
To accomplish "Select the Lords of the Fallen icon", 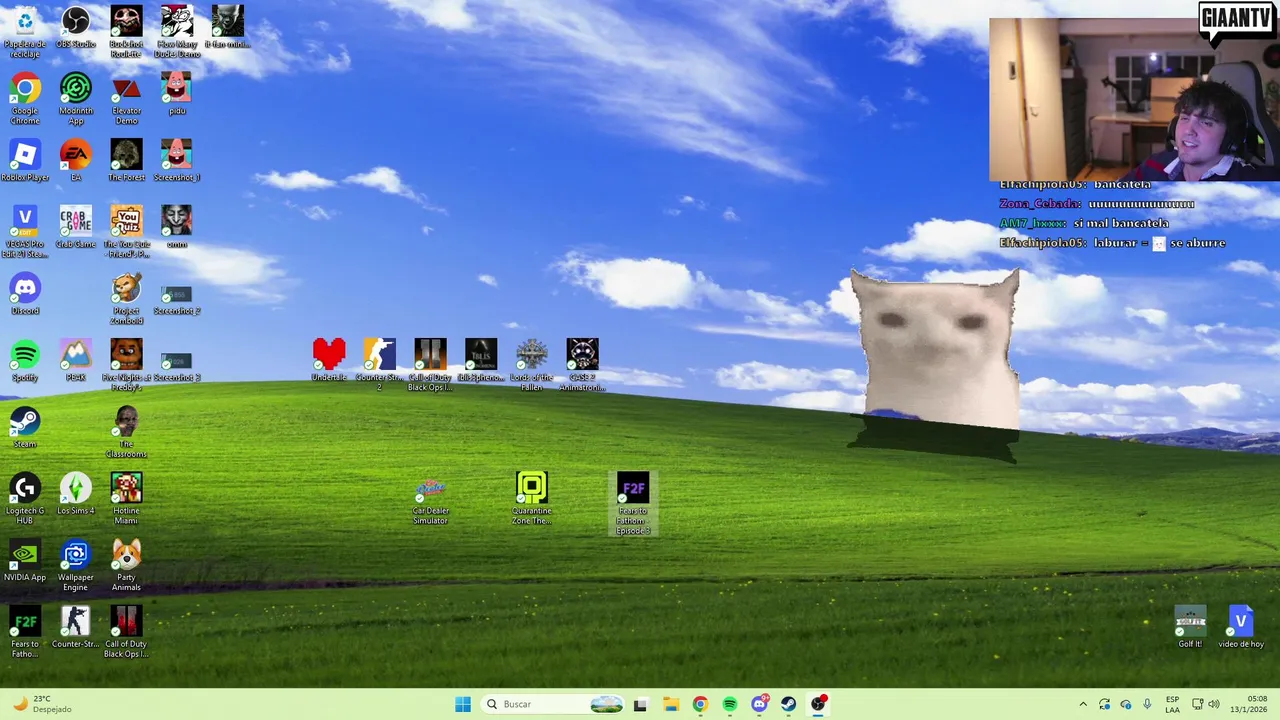I will 531,365.
